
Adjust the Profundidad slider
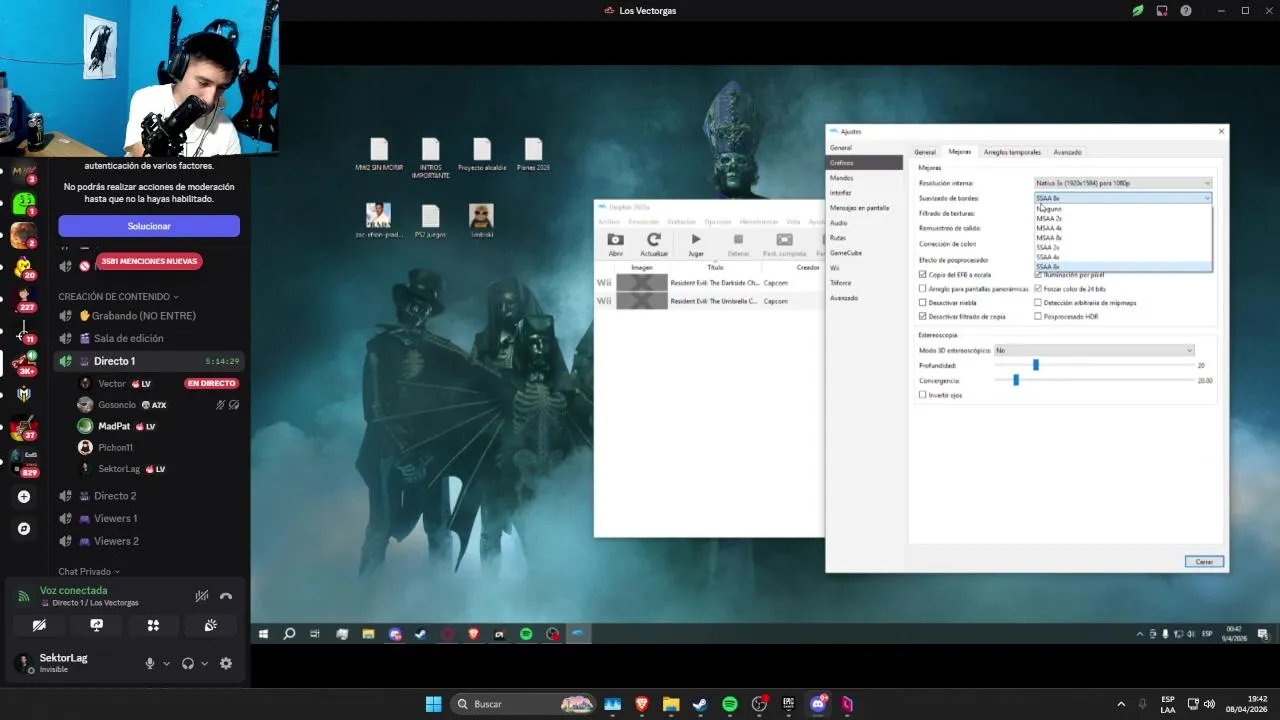coord(1036,365)
